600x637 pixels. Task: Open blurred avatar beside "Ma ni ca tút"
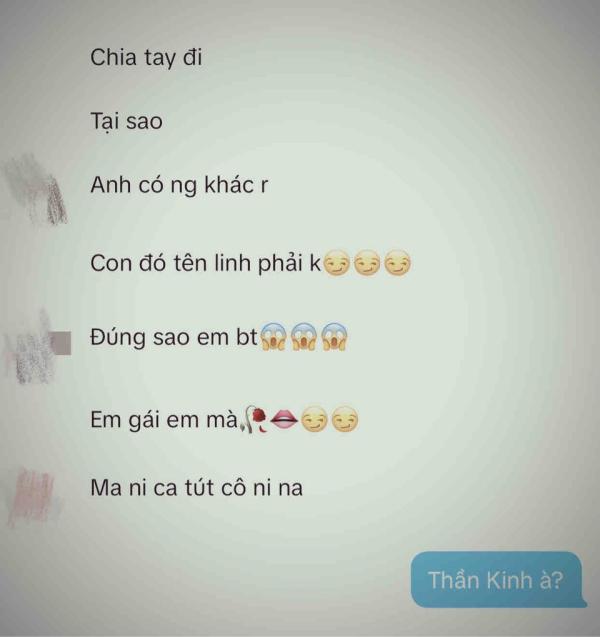[32, 498]
